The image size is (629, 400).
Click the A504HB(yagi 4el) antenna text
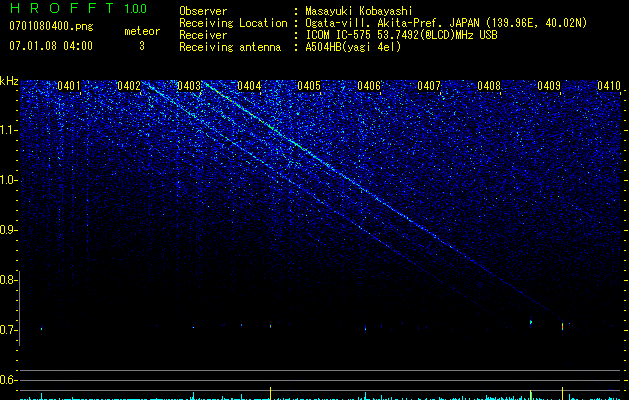pyautogui.click(x=353, y=47)
